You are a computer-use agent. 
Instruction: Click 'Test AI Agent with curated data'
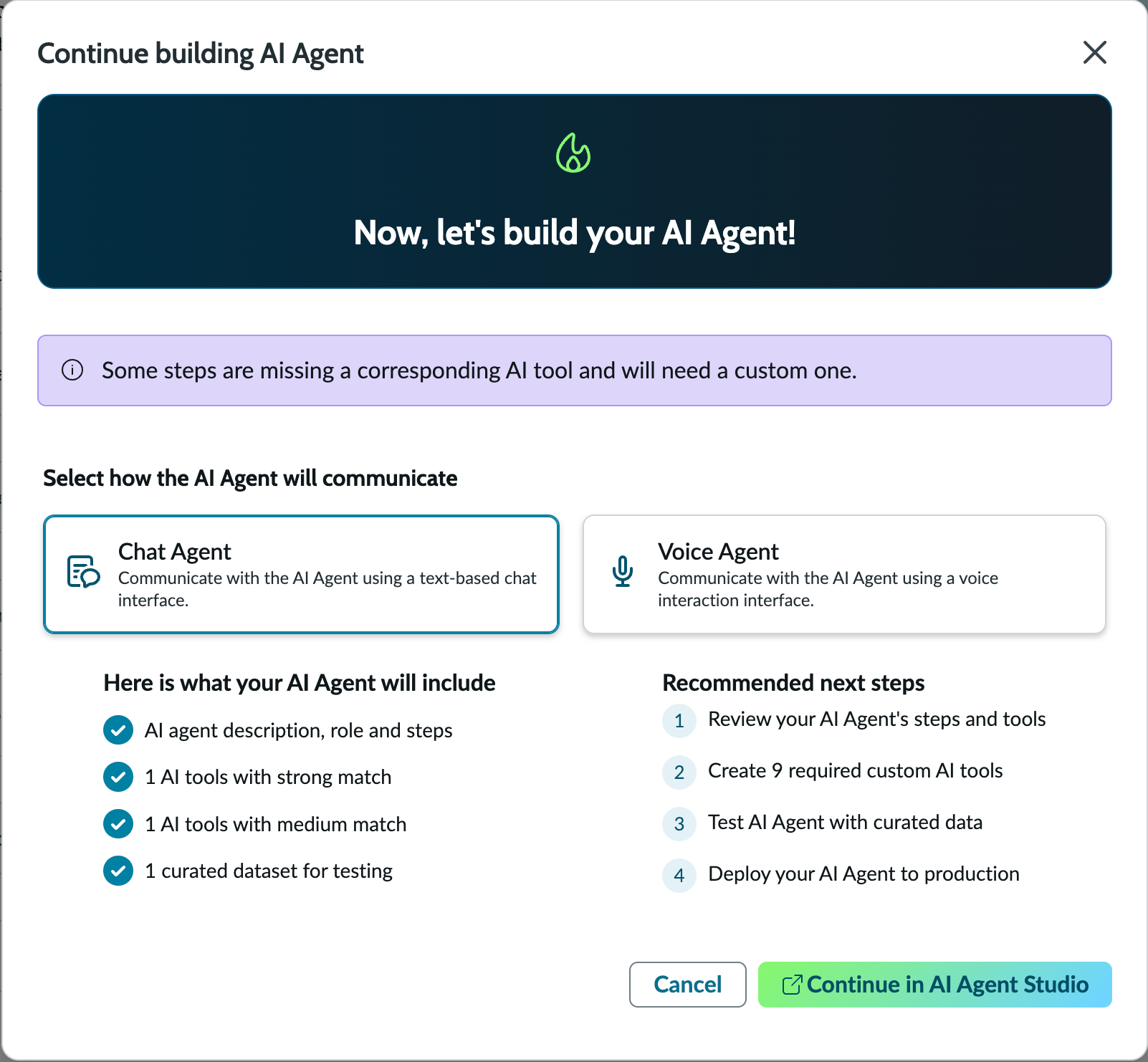846,822
